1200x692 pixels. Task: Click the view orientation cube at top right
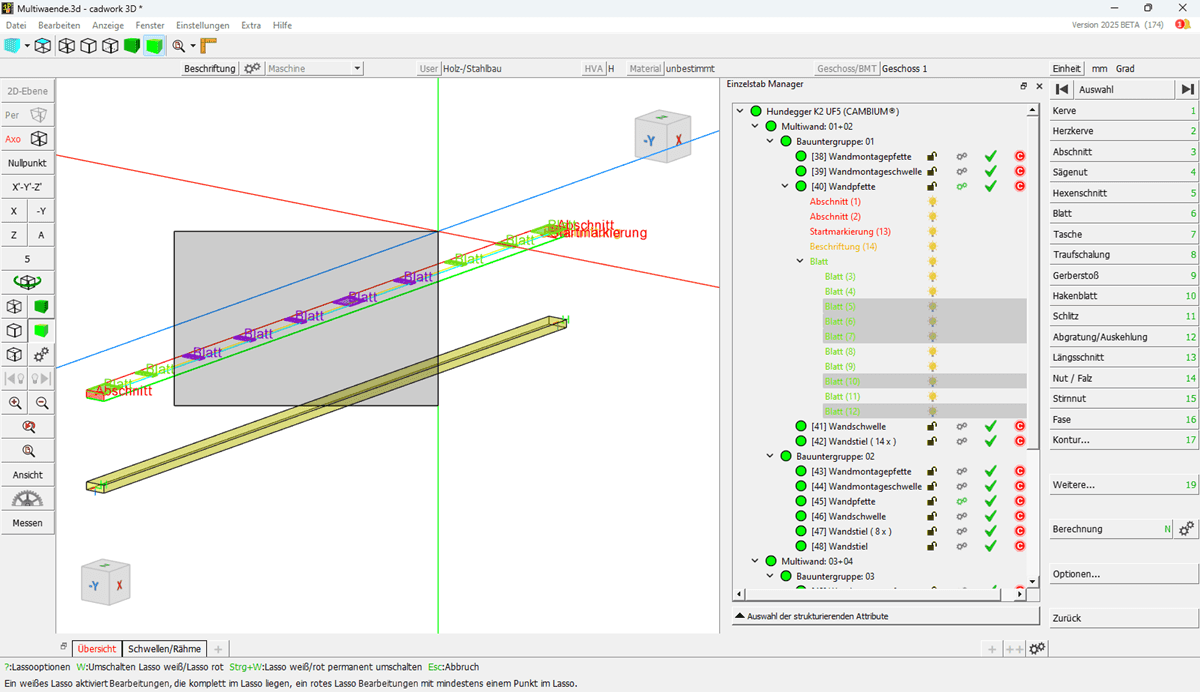pyautogui.click(x=664, y=136)
